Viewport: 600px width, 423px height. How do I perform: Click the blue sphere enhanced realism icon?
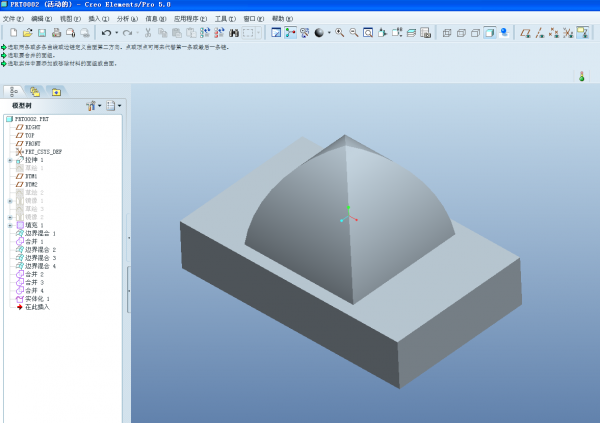504,33
